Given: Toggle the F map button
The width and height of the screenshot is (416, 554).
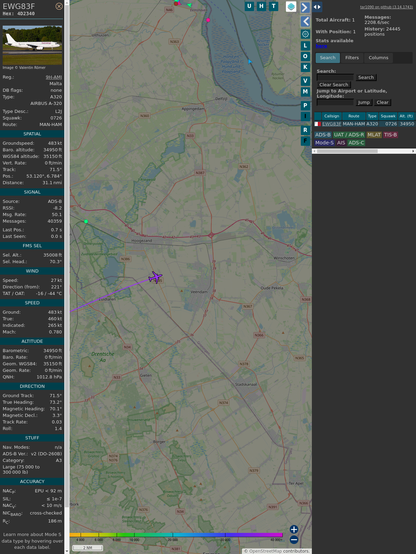Looking at the screenshot, I should tap(305, 141).
